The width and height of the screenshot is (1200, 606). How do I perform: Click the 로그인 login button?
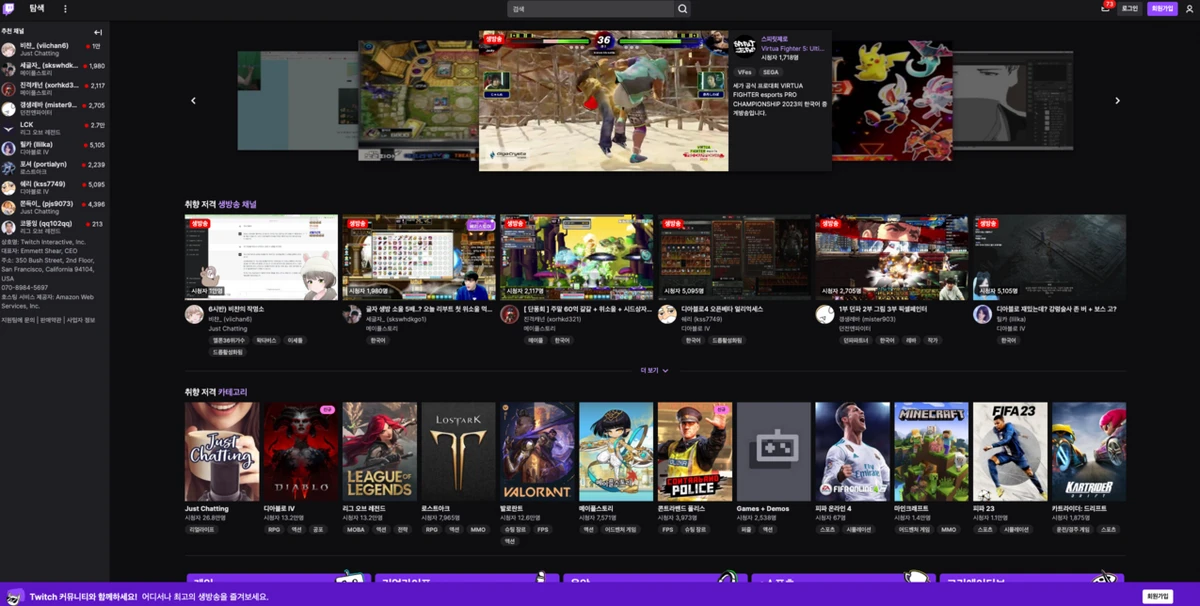tap(1130, 8)
